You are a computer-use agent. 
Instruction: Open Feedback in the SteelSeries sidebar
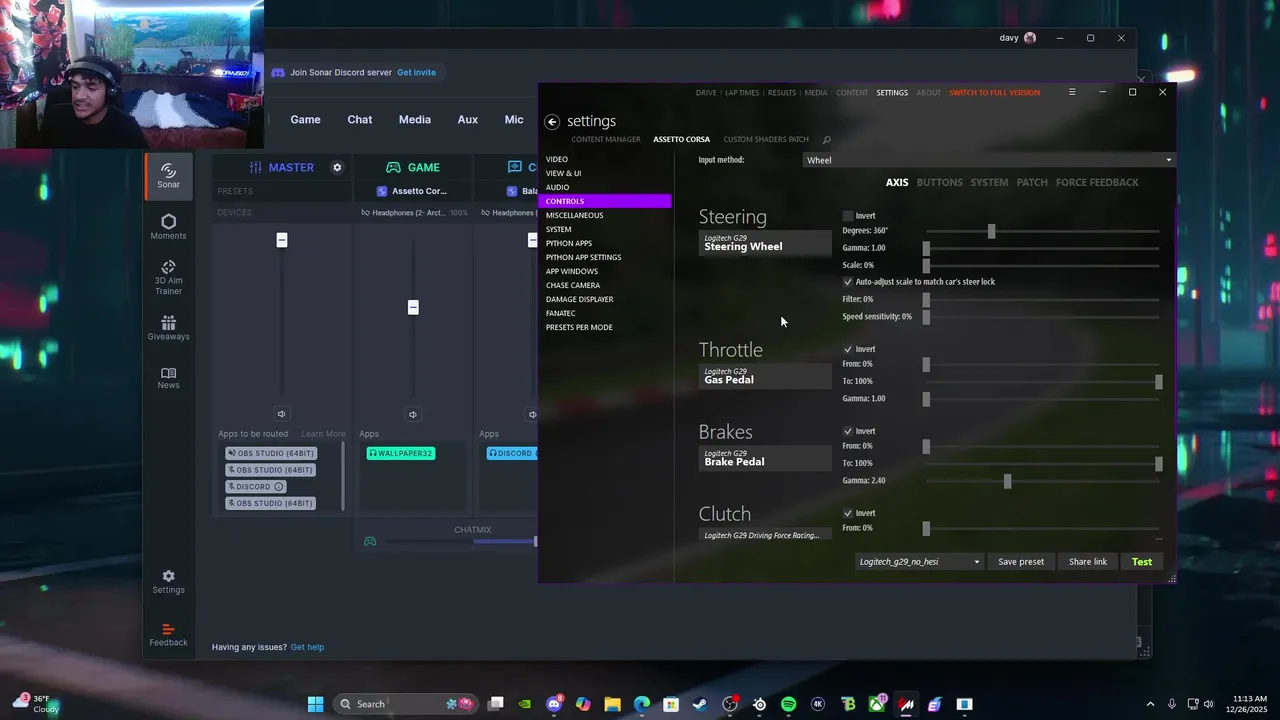(168, 635)
